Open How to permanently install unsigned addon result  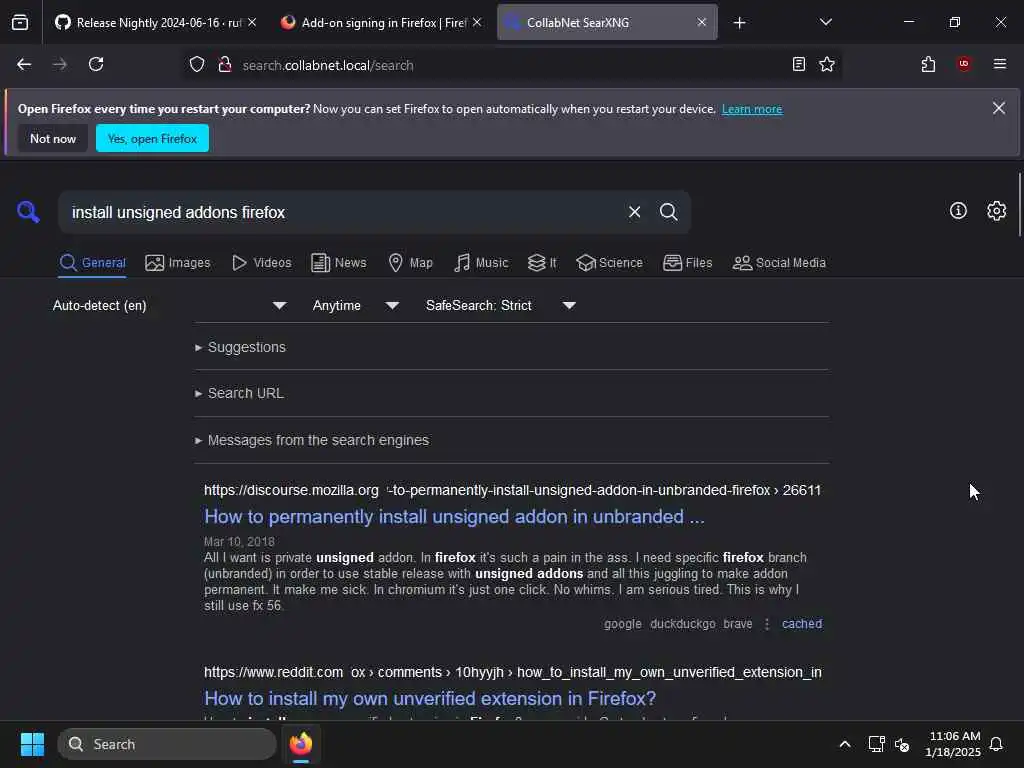455,517
